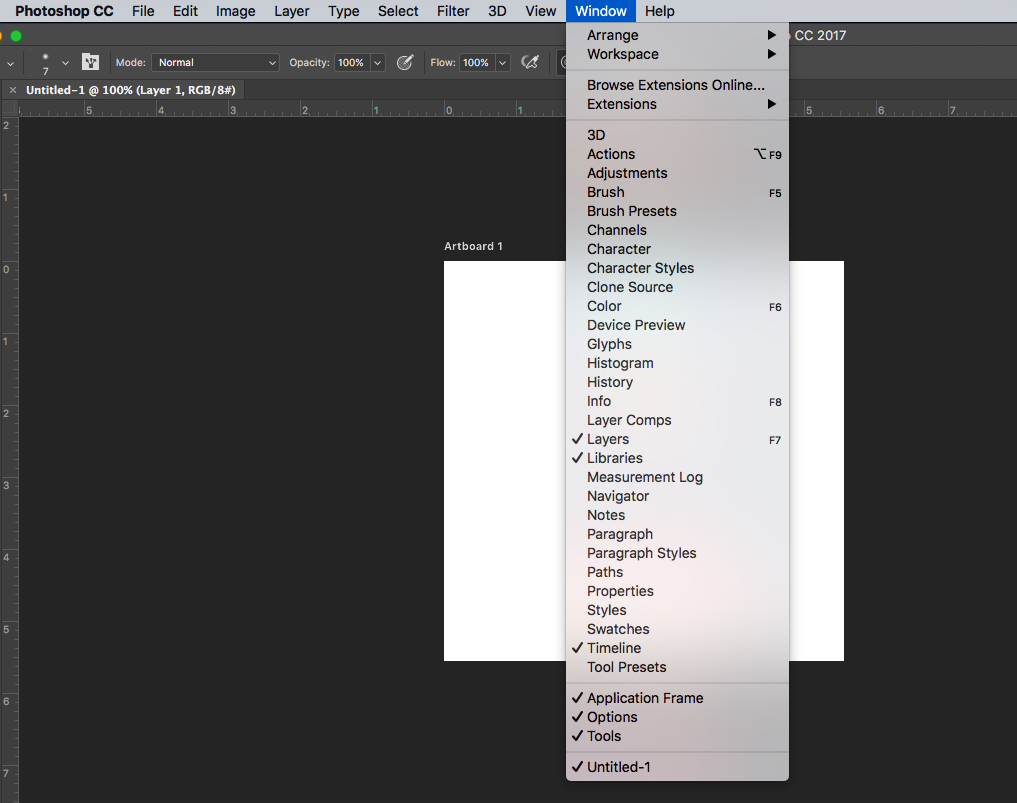The height and width of the screenshot is (803, 1017).
Task: Open the Edit menu
Action: [x=185, y=11]
